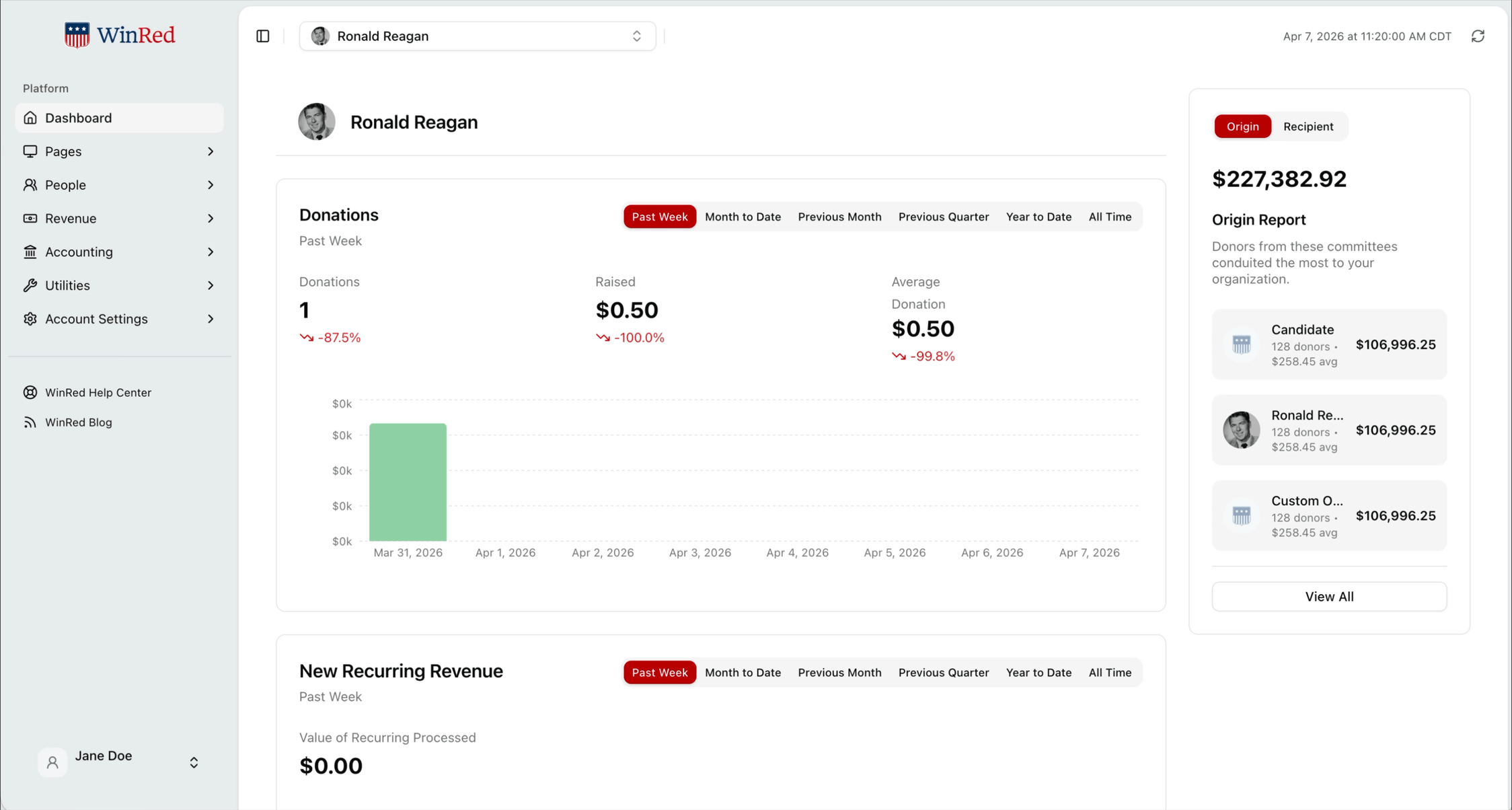Click the WinRed Blog RSS icon

coord(30,422)
